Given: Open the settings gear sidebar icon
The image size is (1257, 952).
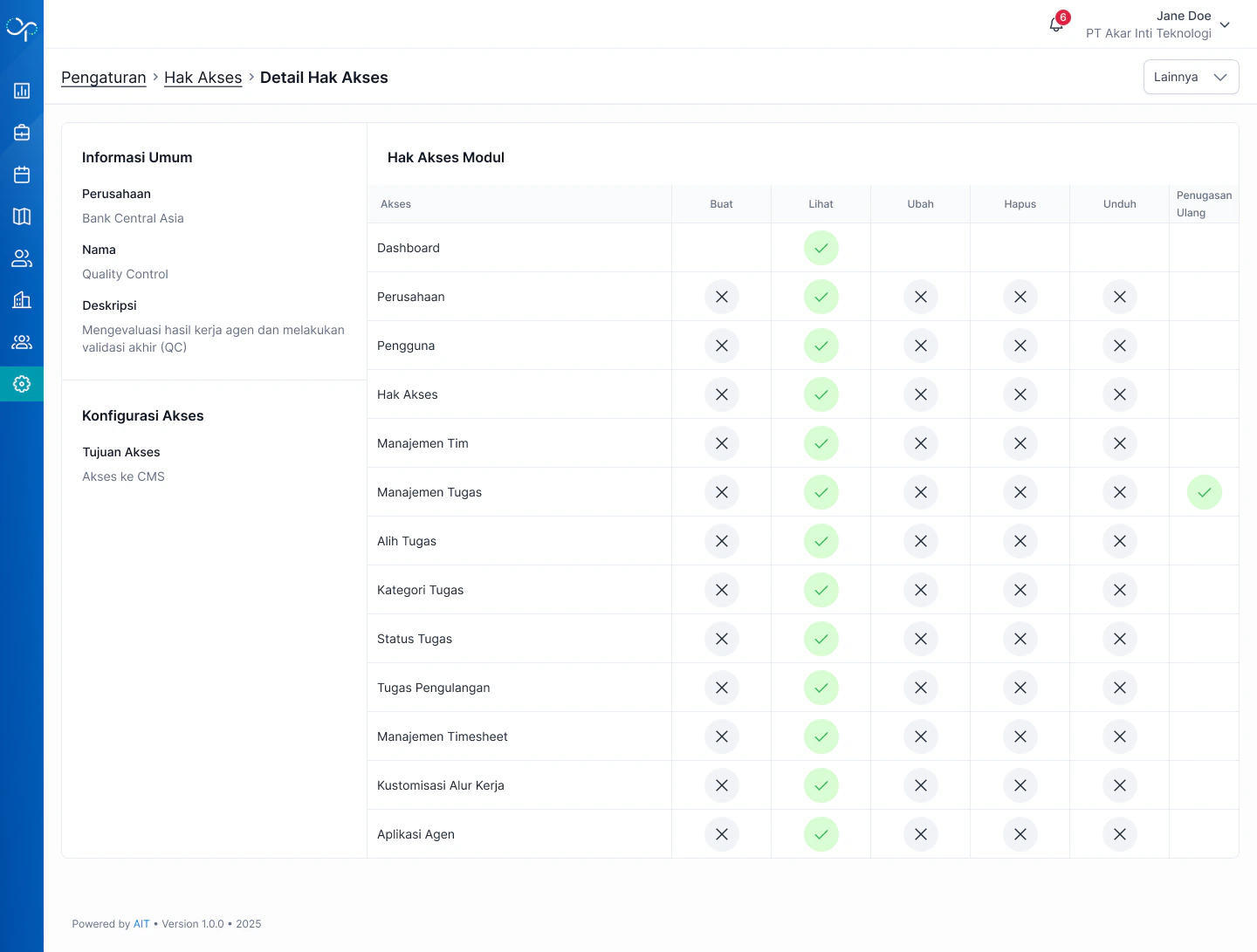Looking at the screenshot, I should click(22, 384).
